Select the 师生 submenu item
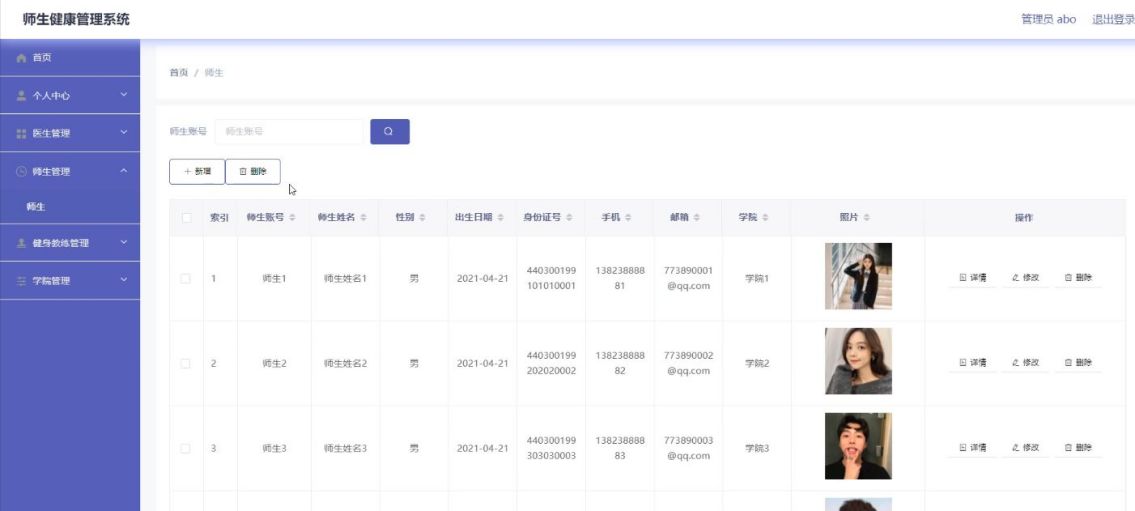Viewport: 1135px width, 511px height. (69, 207)
